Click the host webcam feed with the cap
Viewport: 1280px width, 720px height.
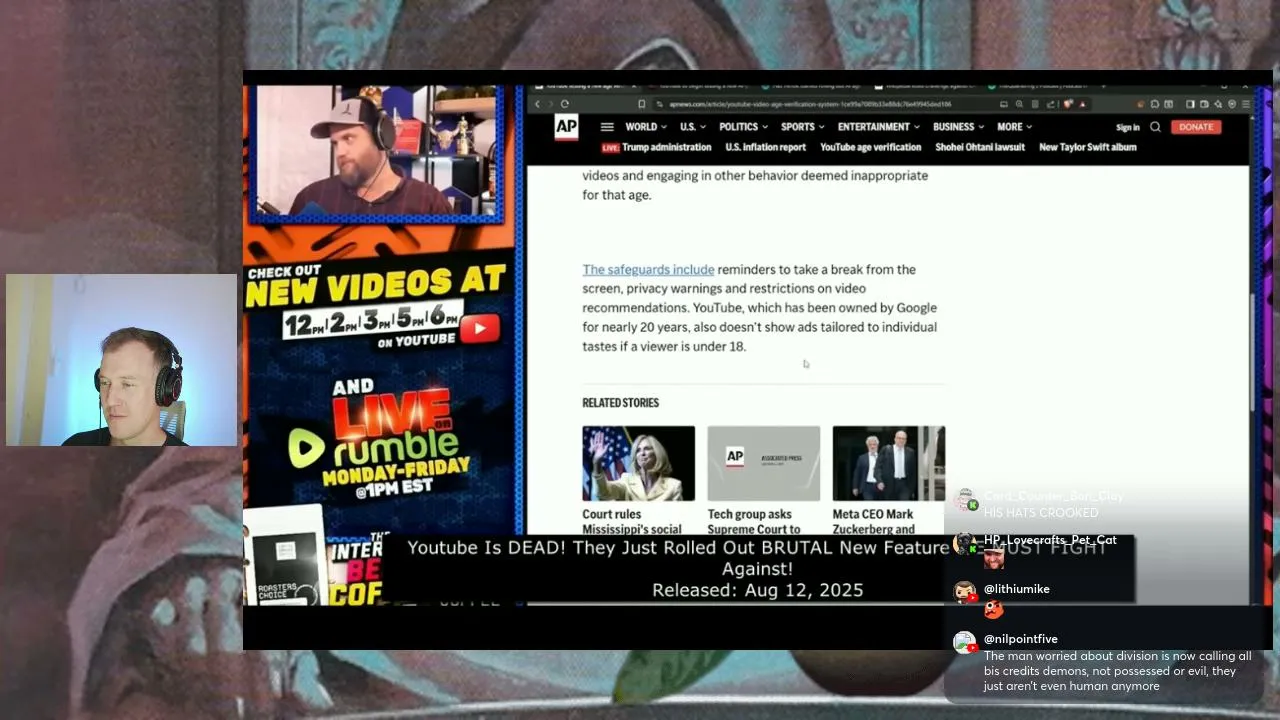click(x=378, y=151)
